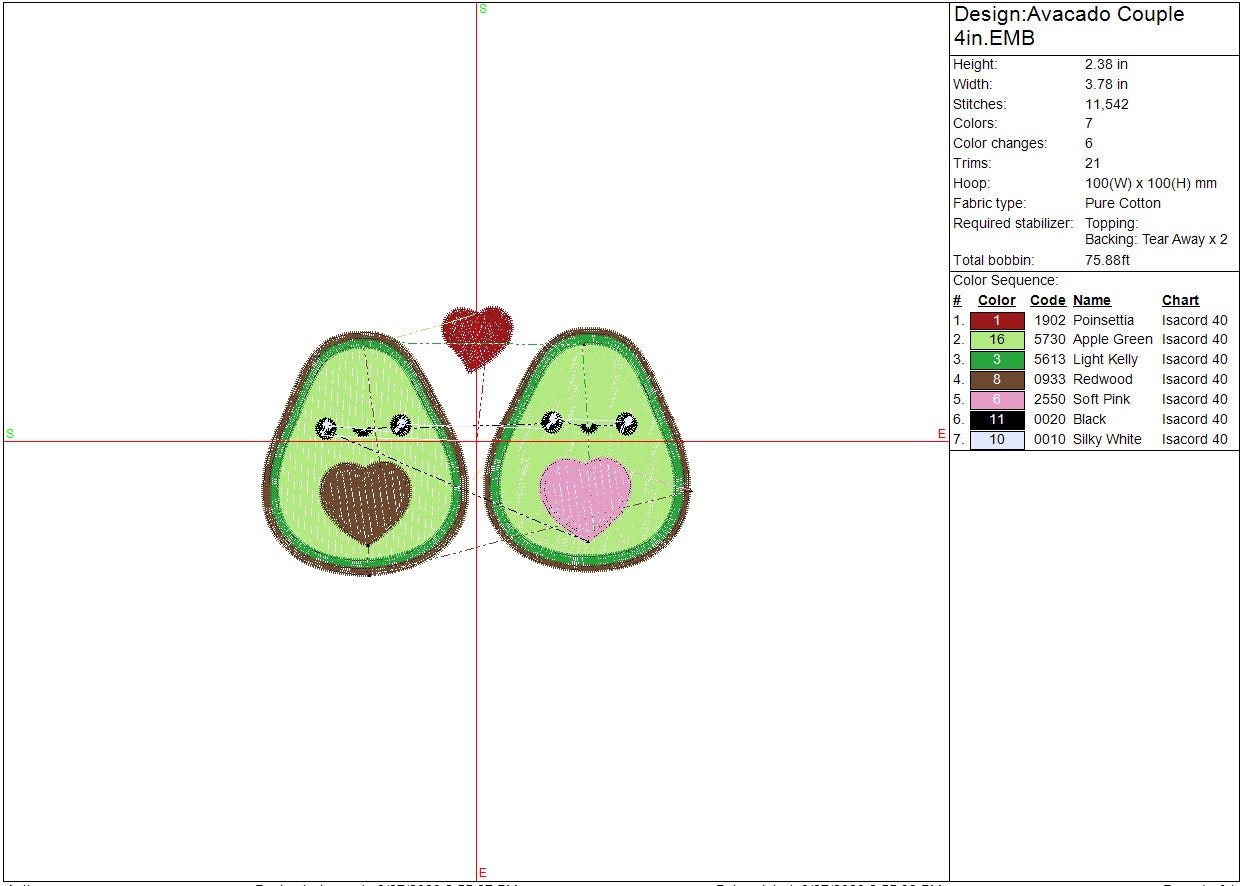Pick the Light Kelly green swatch
1243x886 pixels.
[x=997, y=360]
